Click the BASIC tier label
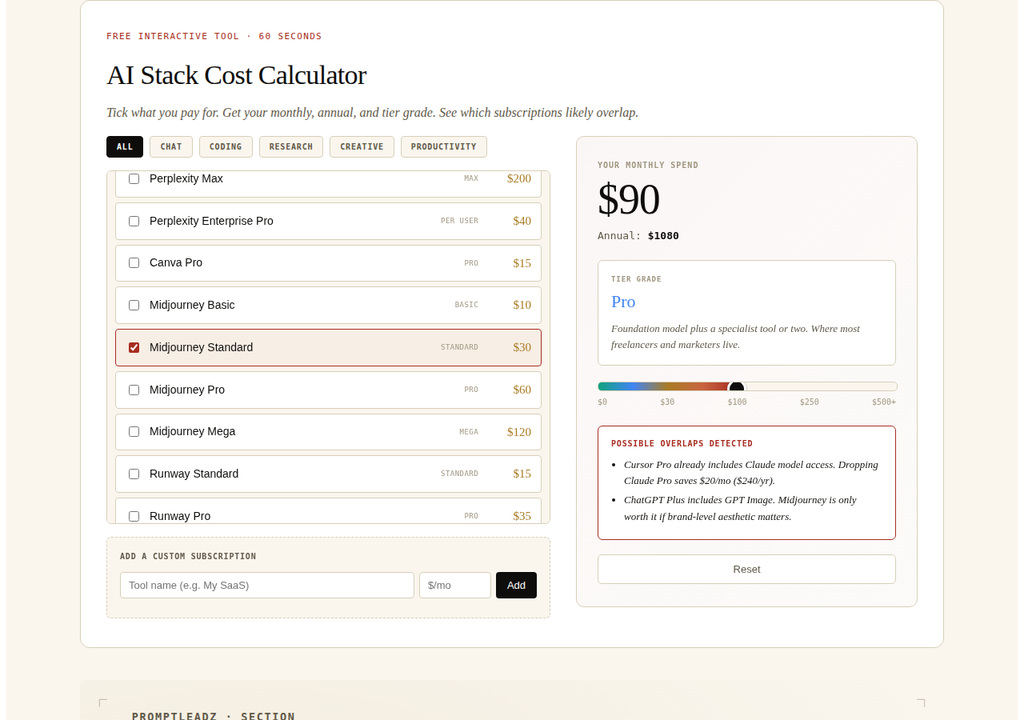The width and height of the screenshot is (1024, 720). pos(466,305)
